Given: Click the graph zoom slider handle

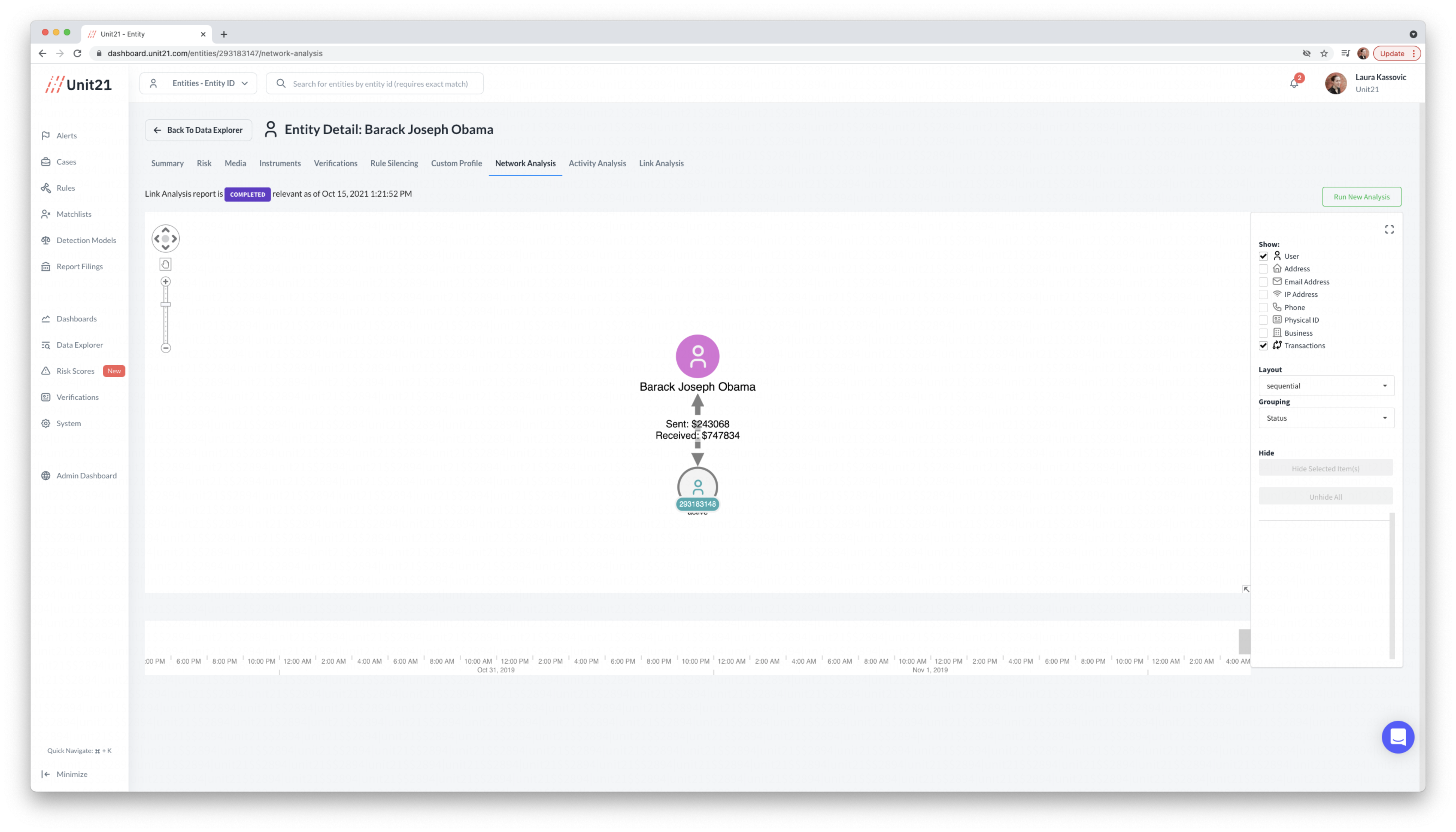Looking at the screenshot, I should click(166, 305).
